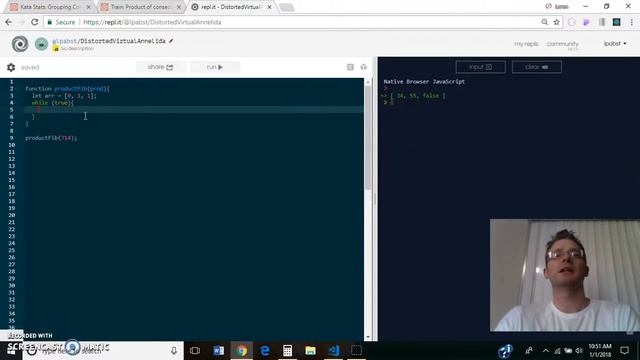Image resolution: width=640 pixels, height=360 pixels.
Task: Click the help question-mark tray icon
Action: [505, 351]
